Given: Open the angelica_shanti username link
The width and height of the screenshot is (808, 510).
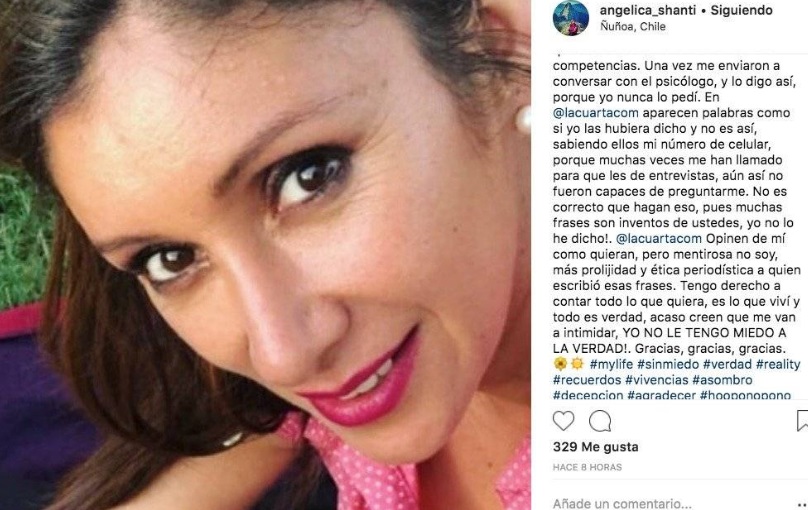Looking at the screenshot, I should tap(648, 10).
